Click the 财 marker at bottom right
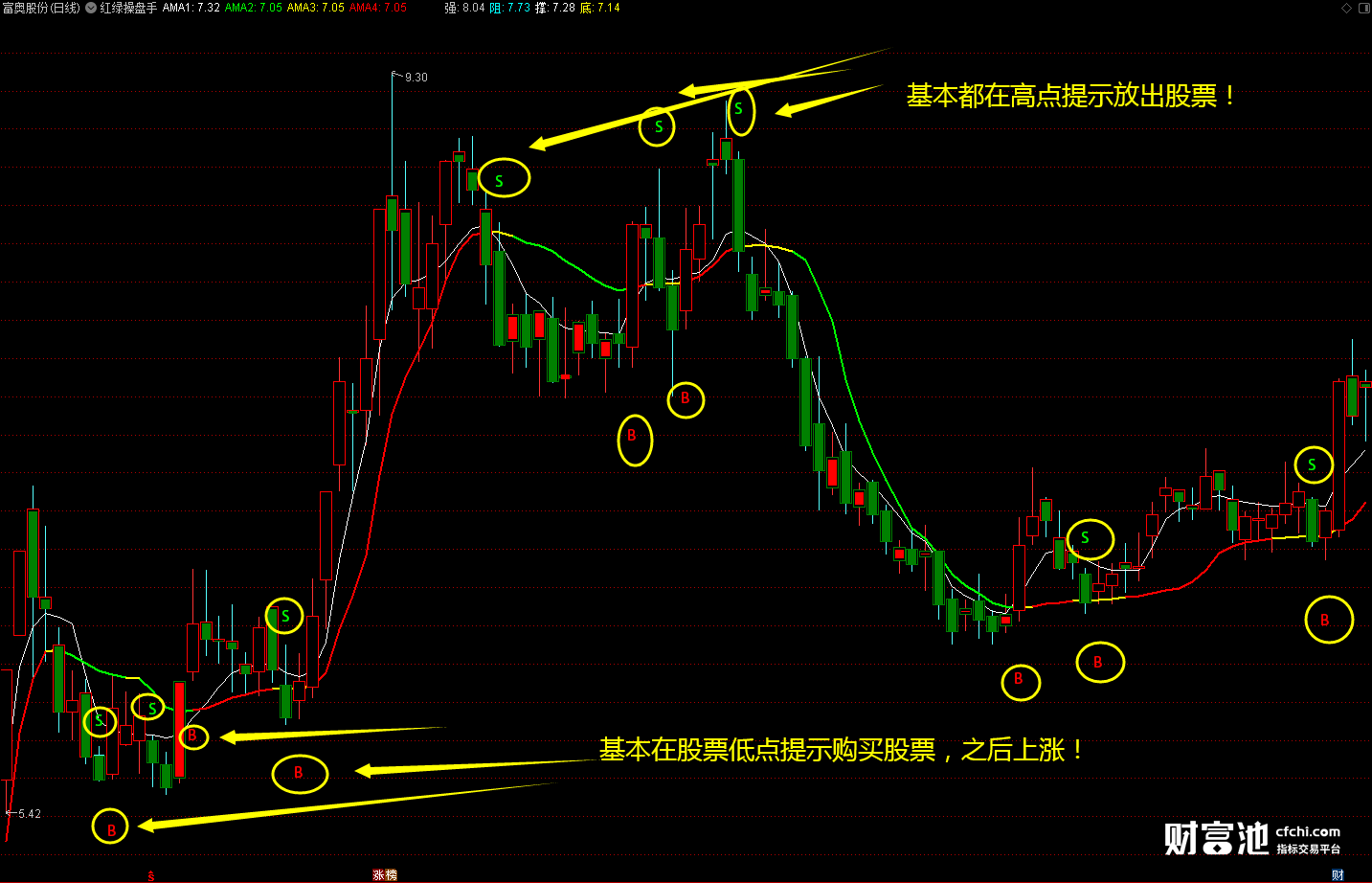 click(1338, 875)
